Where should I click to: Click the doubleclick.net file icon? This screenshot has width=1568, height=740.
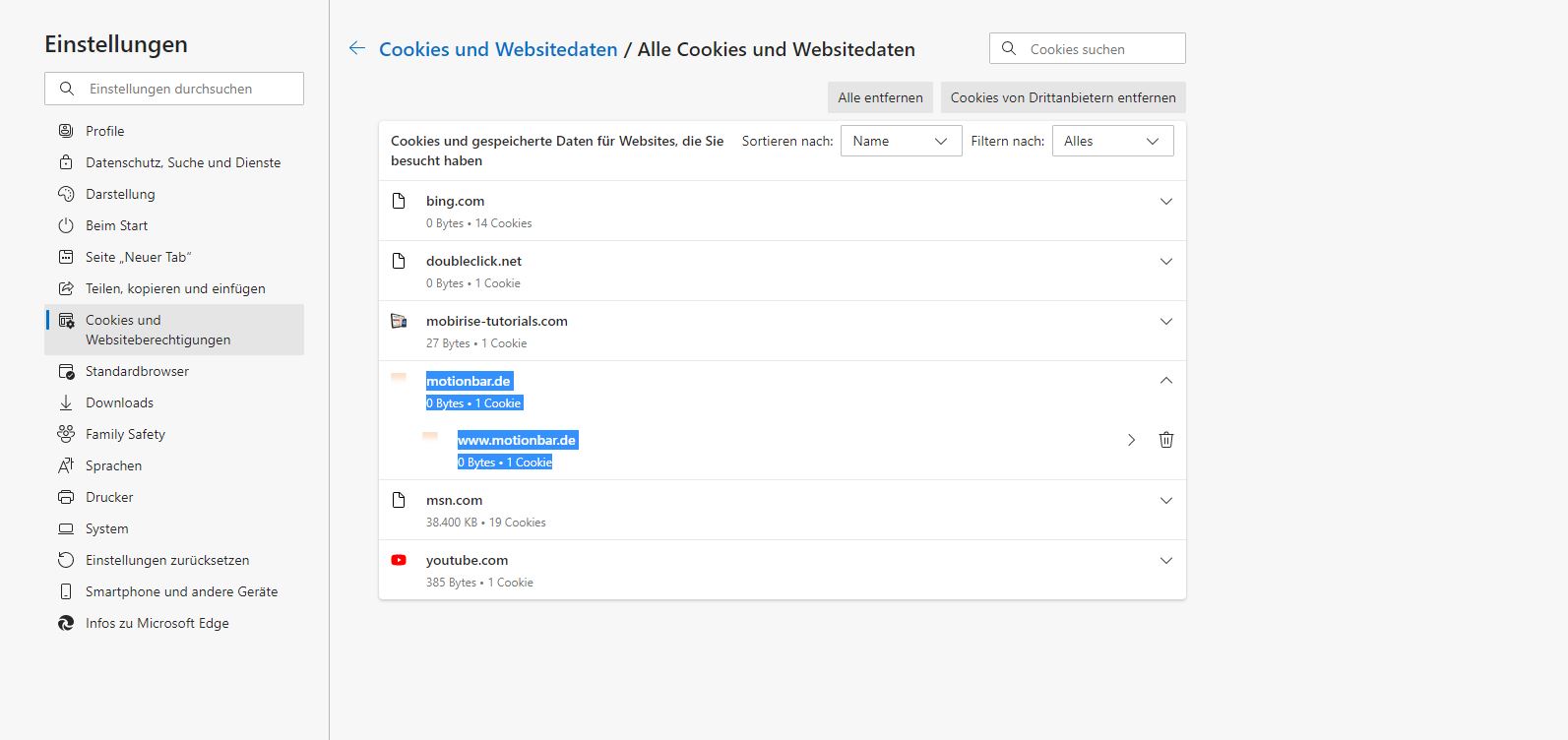click(399, 262)
